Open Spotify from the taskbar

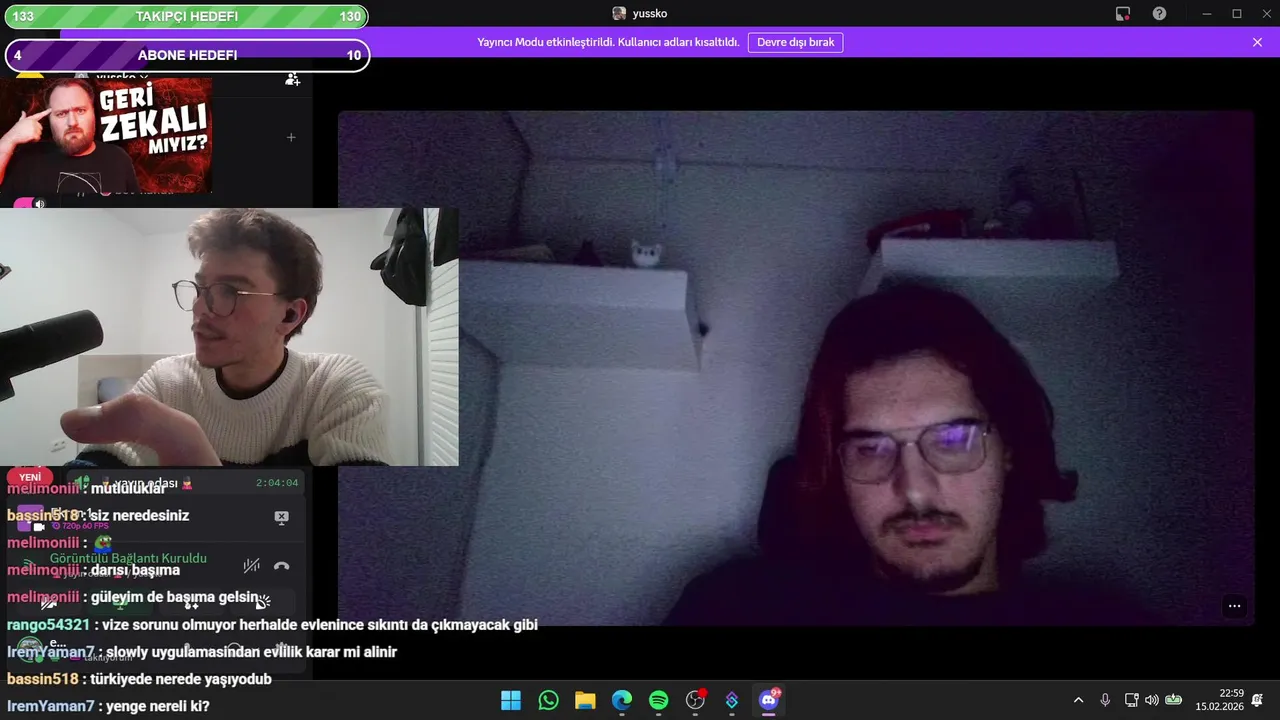[x=658, y=700]
